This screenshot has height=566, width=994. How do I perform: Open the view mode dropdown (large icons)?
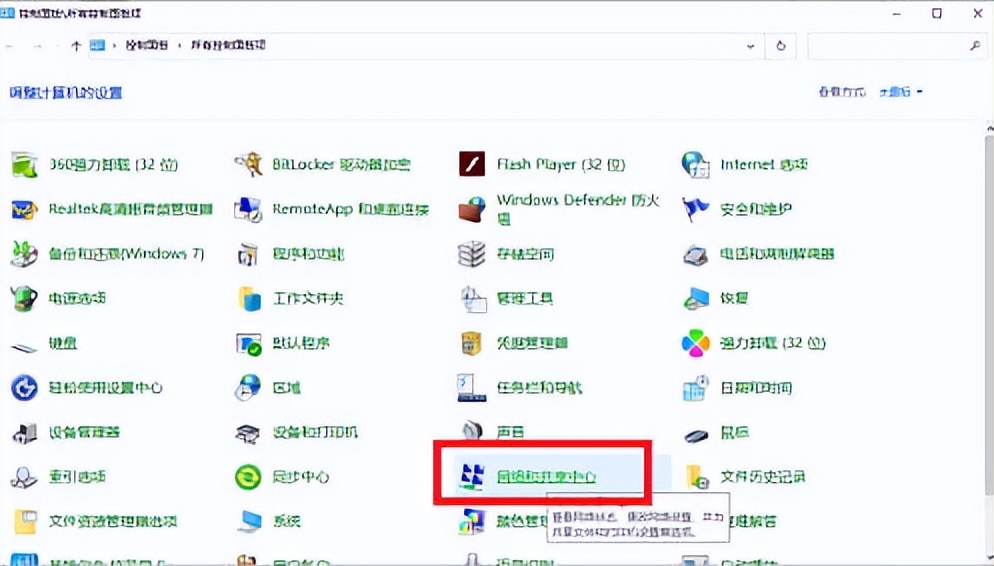[x=900, y=92]
